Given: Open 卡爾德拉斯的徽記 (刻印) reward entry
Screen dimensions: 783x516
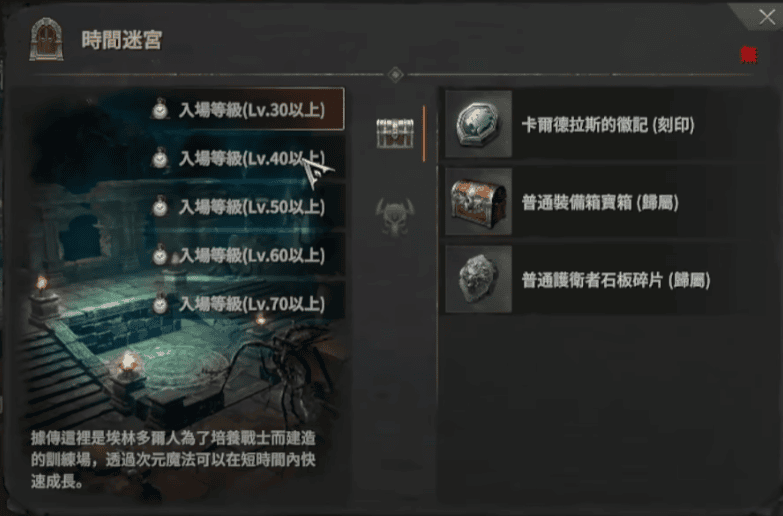Looking at the screenshot, I should coord(589,124).
